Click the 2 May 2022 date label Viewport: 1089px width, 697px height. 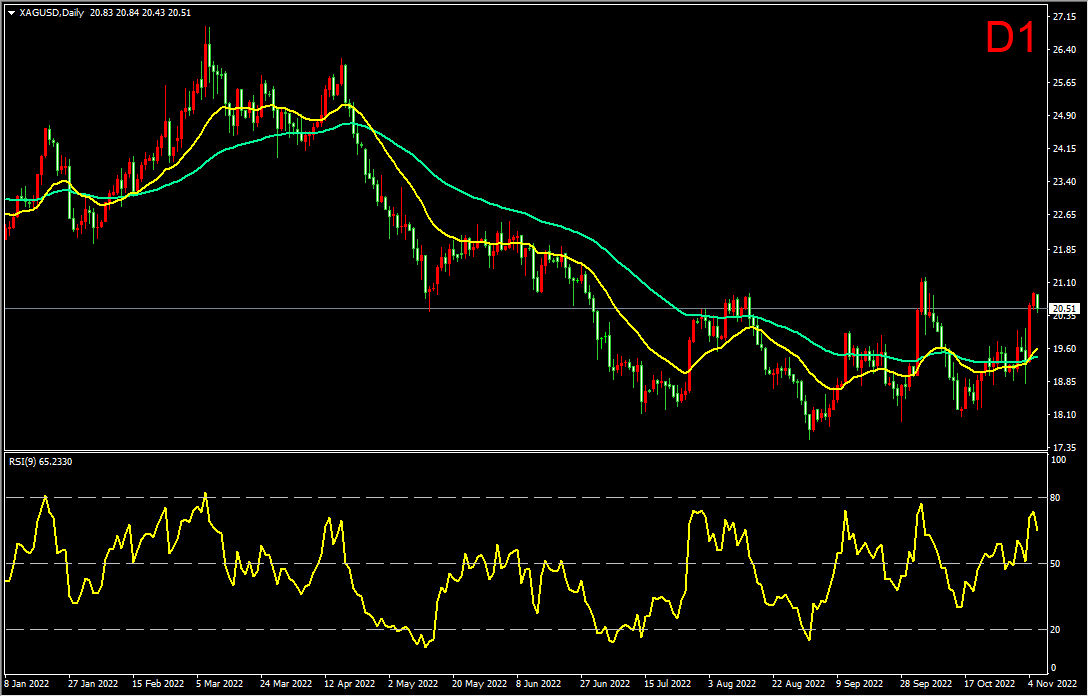(x=413, y=684)
